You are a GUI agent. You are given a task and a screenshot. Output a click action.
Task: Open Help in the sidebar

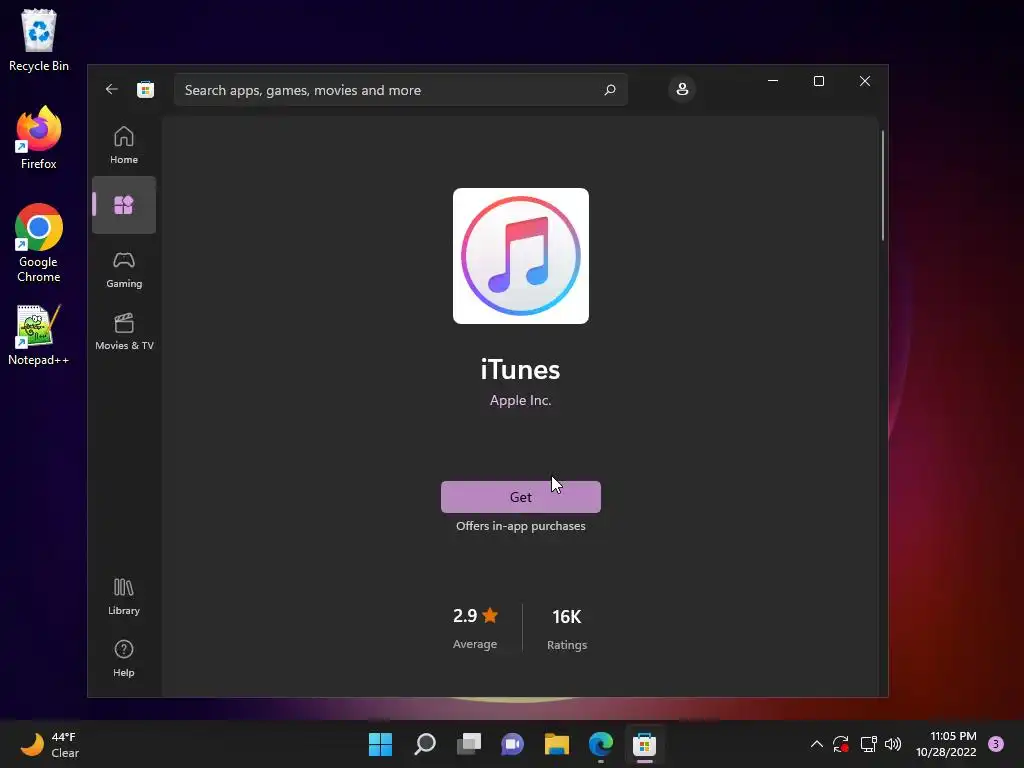(x=124, y=659)
